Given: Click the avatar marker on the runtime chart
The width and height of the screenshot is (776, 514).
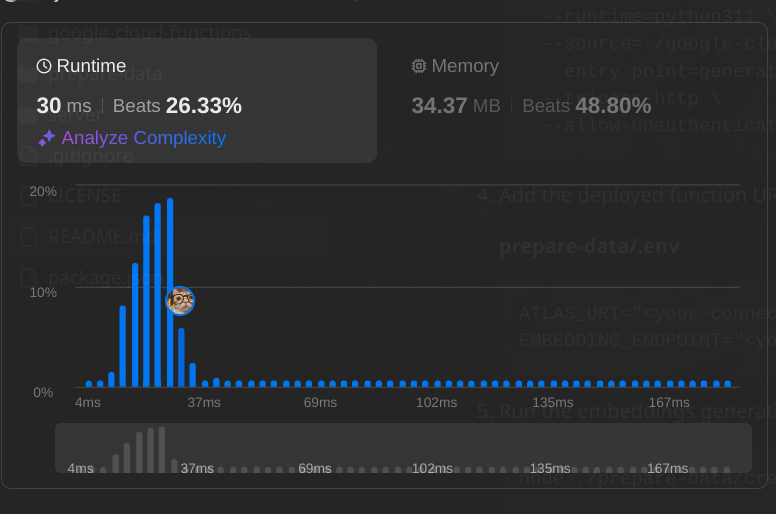Looking at the screenshot, I should point(180,301).
